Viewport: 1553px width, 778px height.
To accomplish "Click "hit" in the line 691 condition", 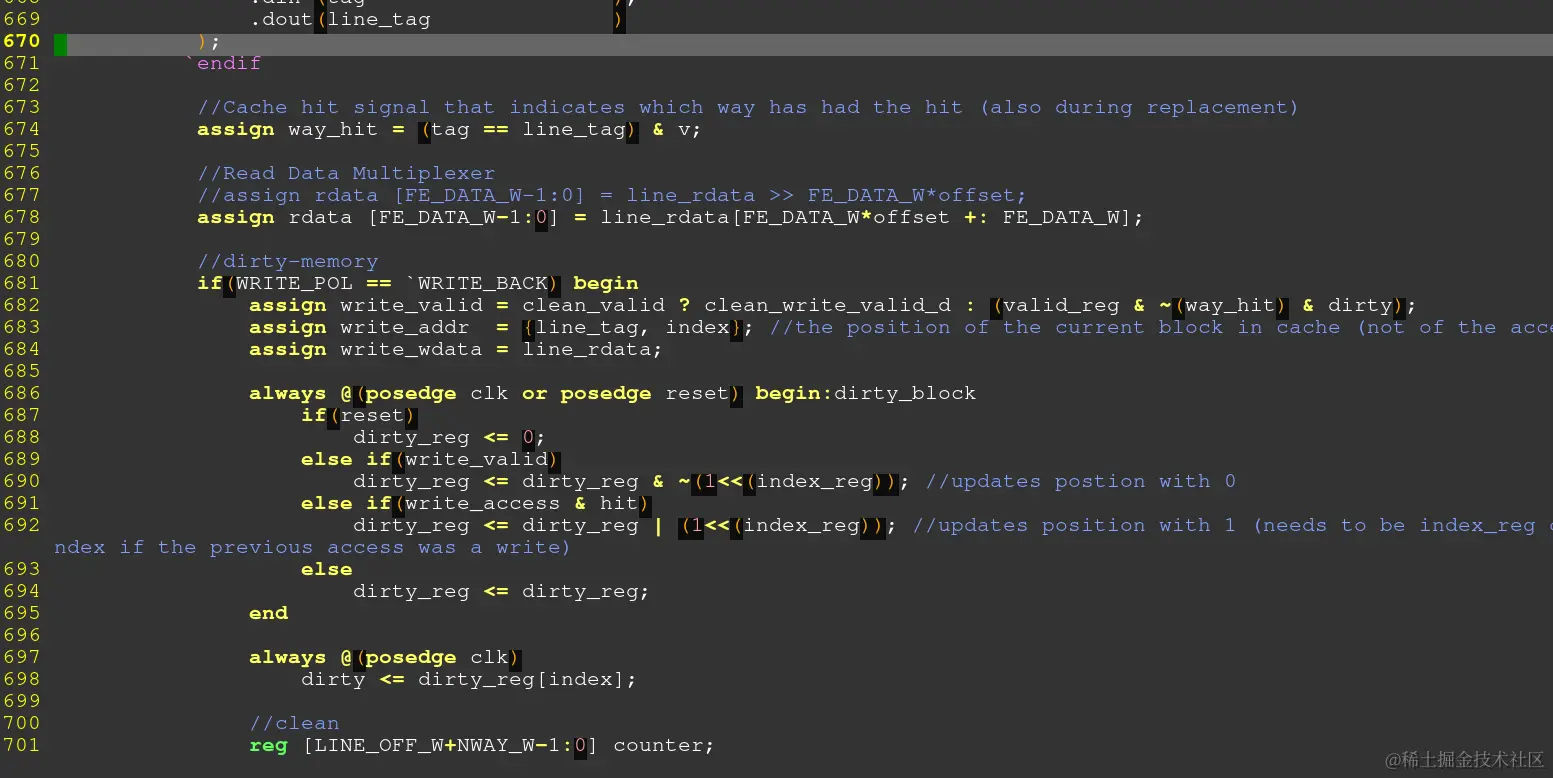I will [x=619, y=503].
